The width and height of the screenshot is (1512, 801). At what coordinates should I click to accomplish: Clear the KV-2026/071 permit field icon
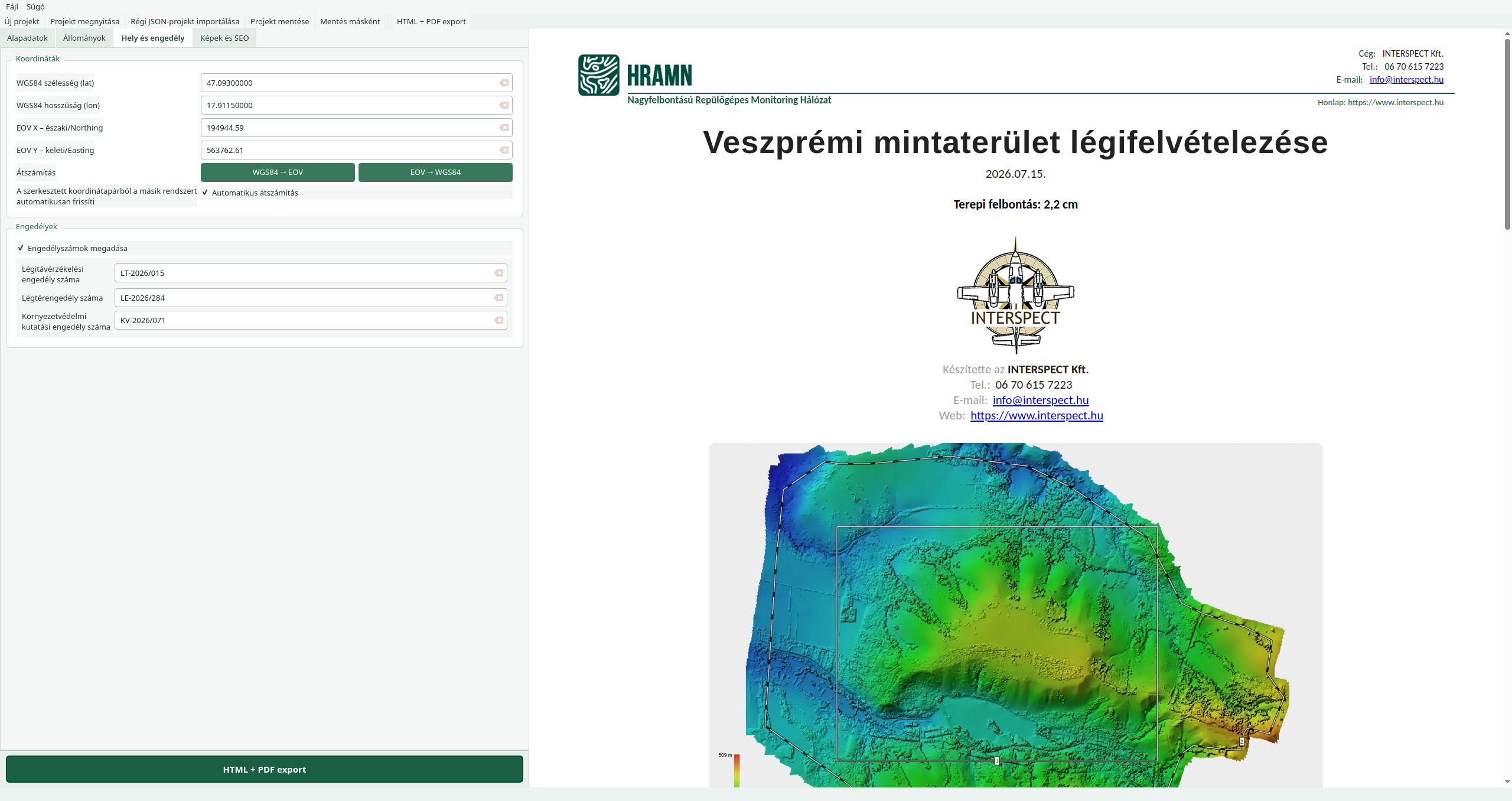coord(498,320)
